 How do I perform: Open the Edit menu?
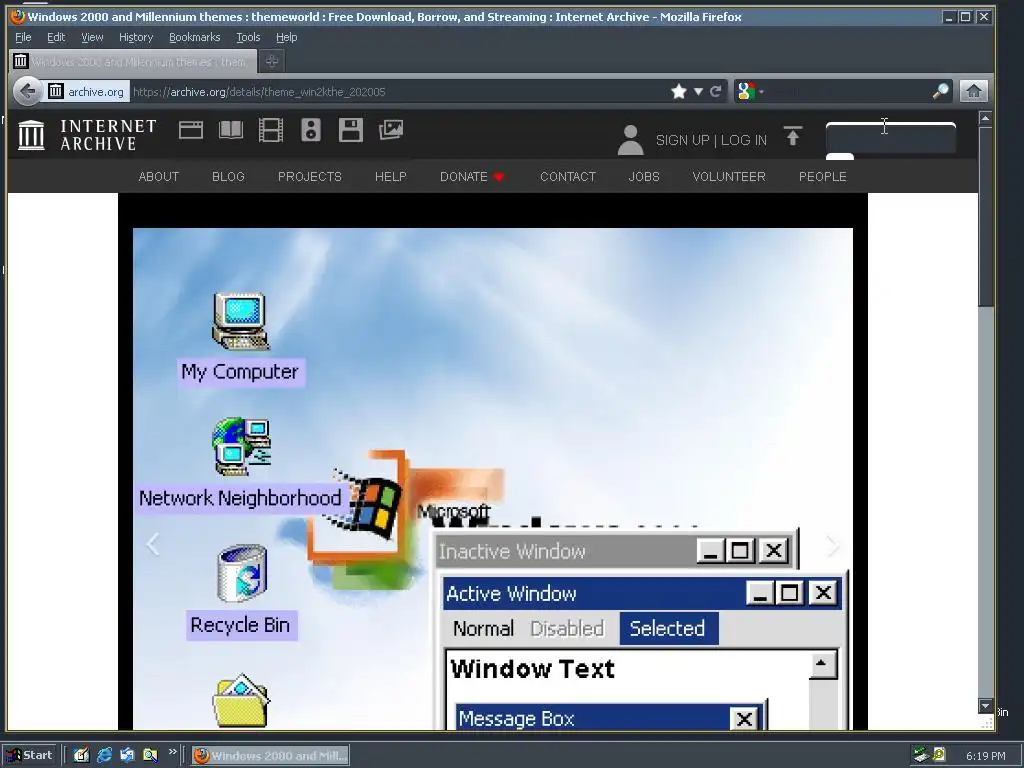coord(56,37)
